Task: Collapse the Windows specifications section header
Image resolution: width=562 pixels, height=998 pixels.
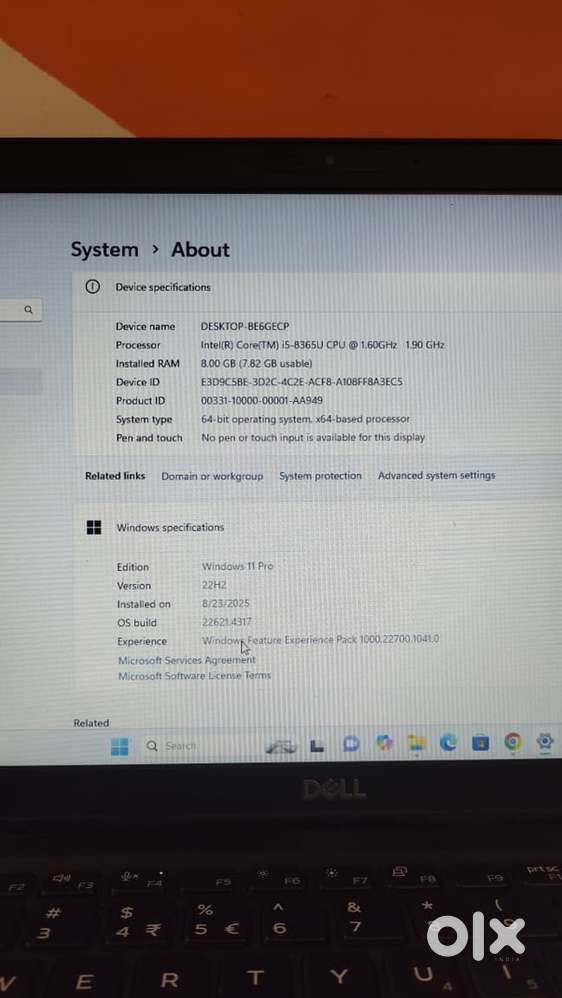Action: tap(317, 527)
